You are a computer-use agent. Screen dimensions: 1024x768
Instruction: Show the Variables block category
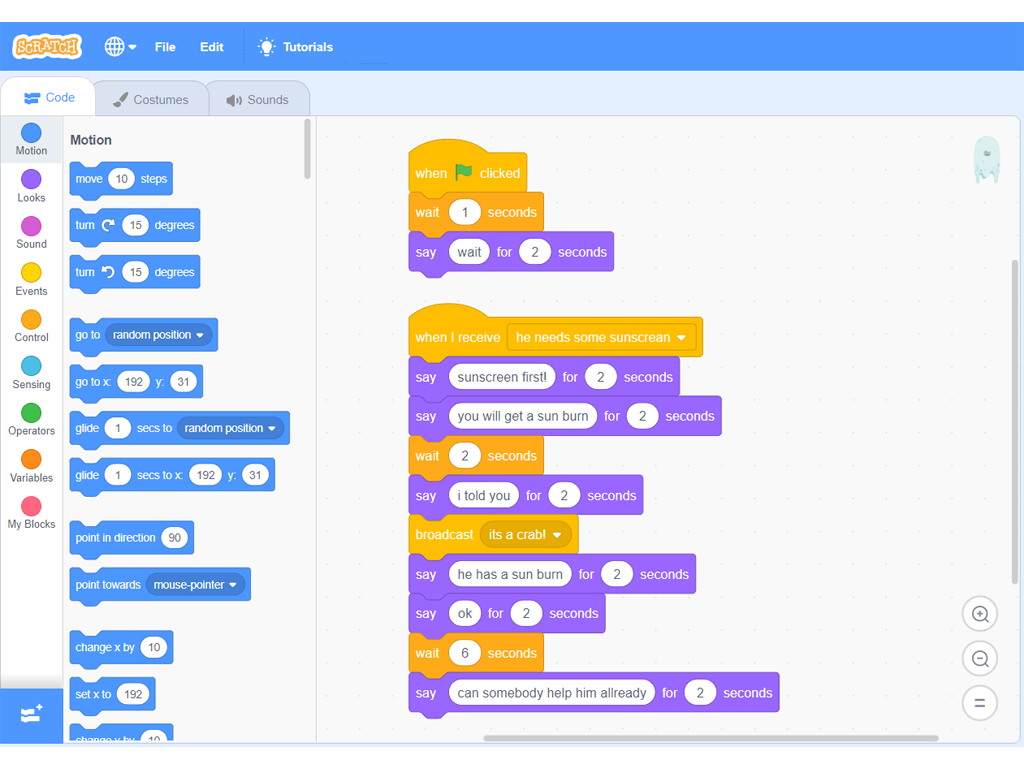pyautogui.click(x=31, y=465)
